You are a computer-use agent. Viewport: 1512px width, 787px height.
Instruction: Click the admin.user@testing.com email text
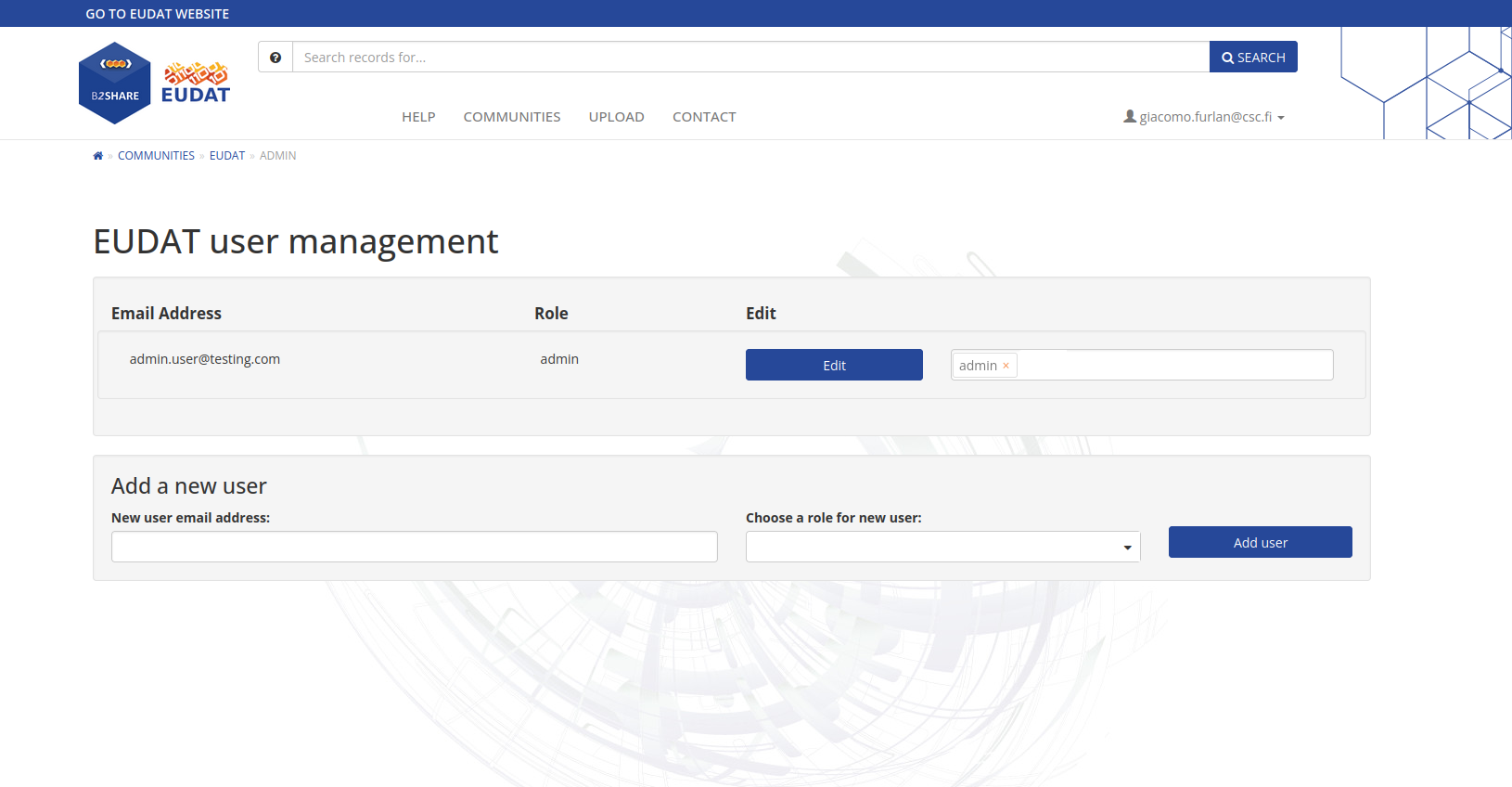(x=205, y=359)
